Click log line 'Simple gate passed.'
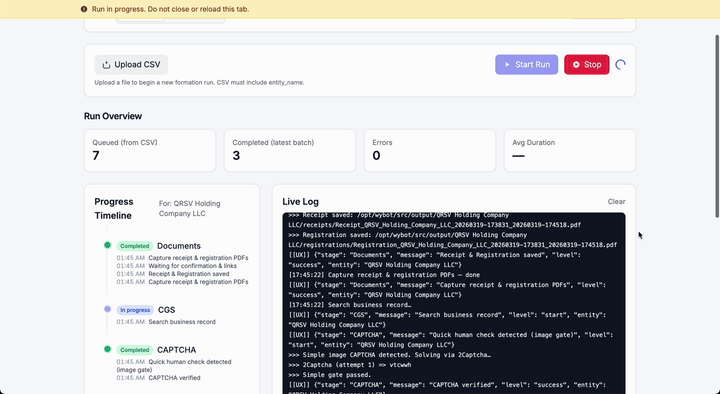Screen dimensions: 720x394 pos(330,375)
